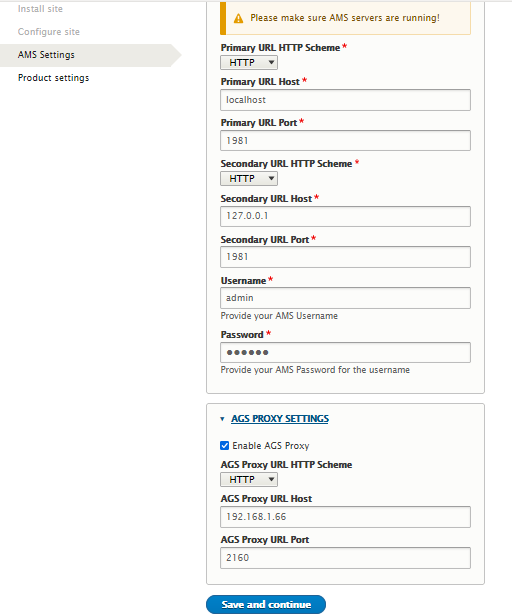512x615 pixels.
Task: Toggle the Enable AGS Proxy checkbox
Action: pos(224,446)
